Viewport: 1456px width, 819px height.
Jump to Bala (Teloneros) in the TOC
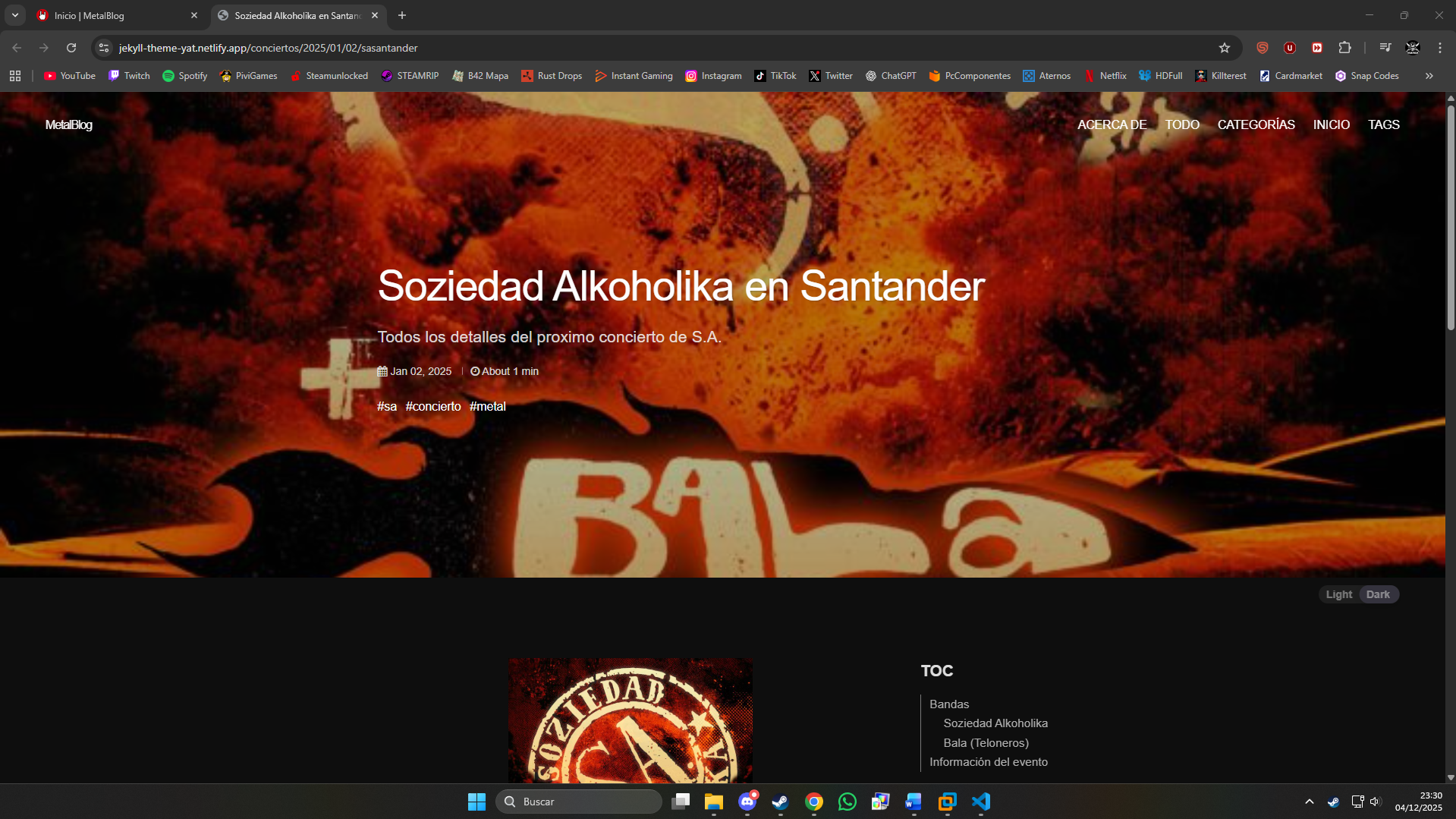(986, 743)
